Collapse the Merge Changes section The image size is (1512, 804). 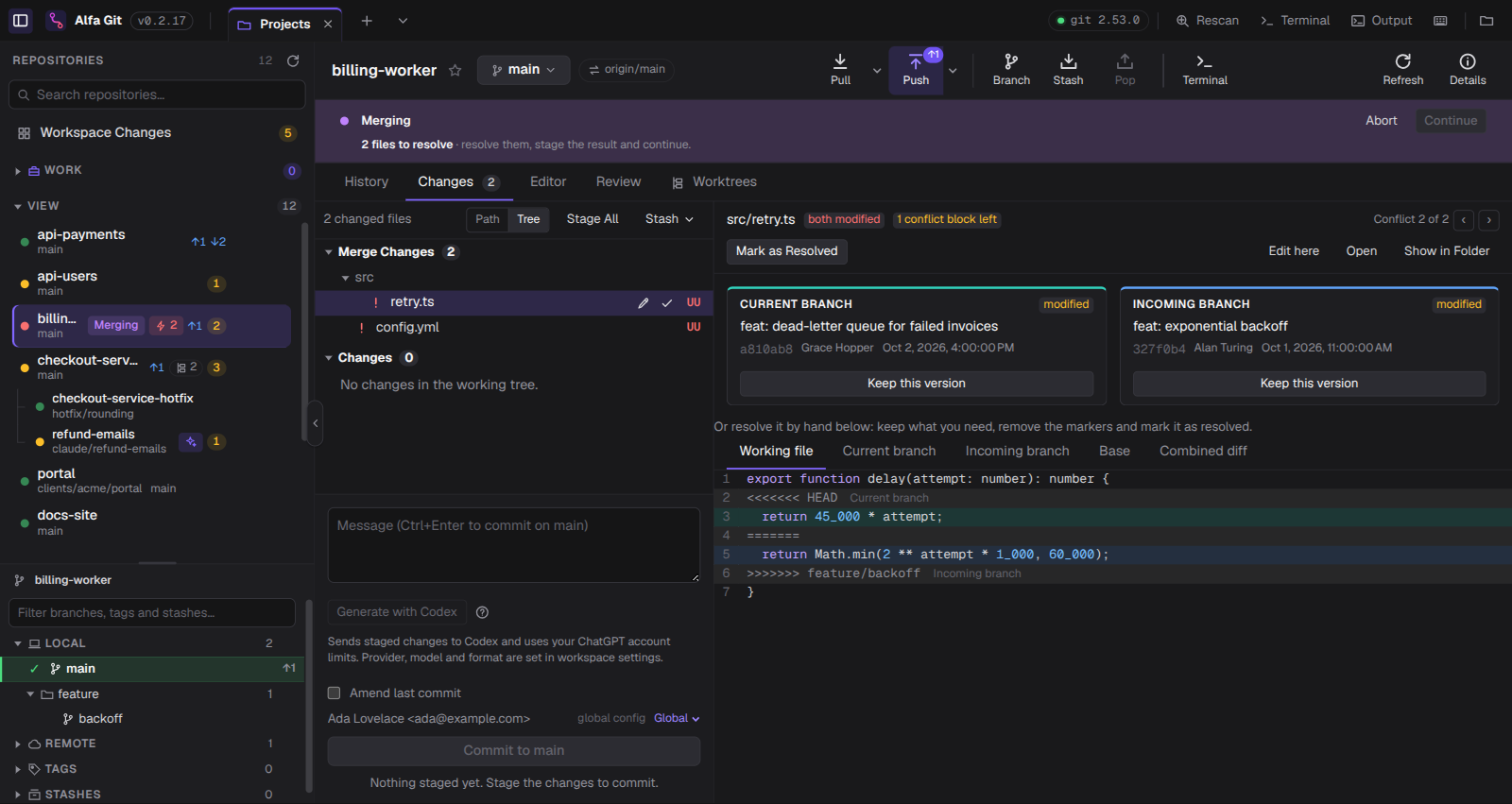[x=329, y=252]
